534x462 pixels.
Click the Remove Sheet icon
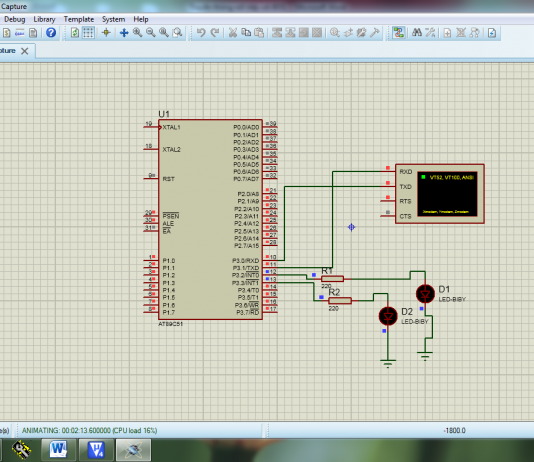point(461,33)
